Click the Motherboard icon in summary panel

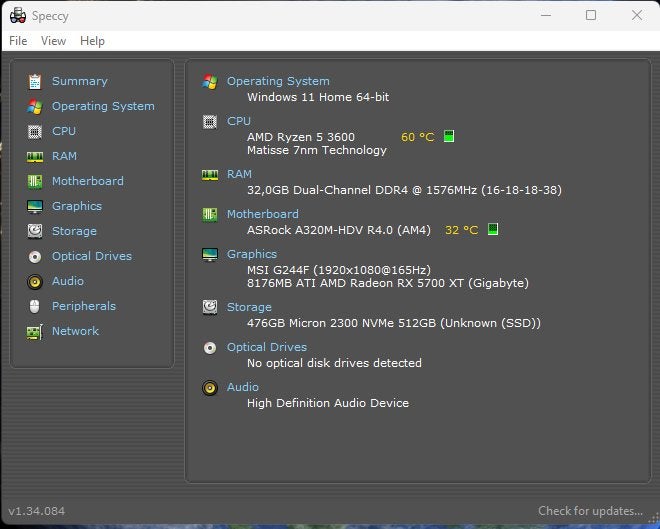point(210,215)
